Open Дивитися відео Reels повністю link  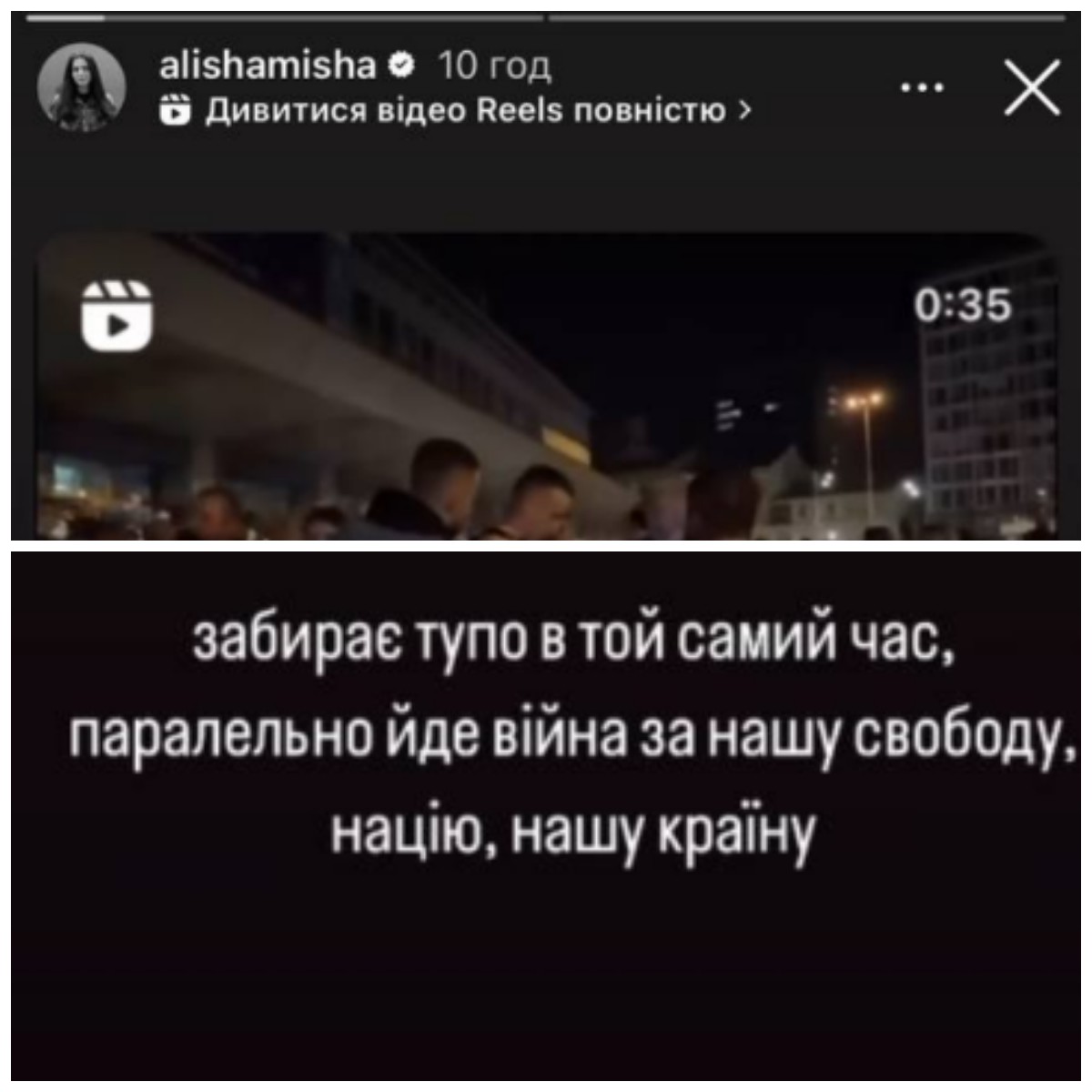tap(456, 110)
